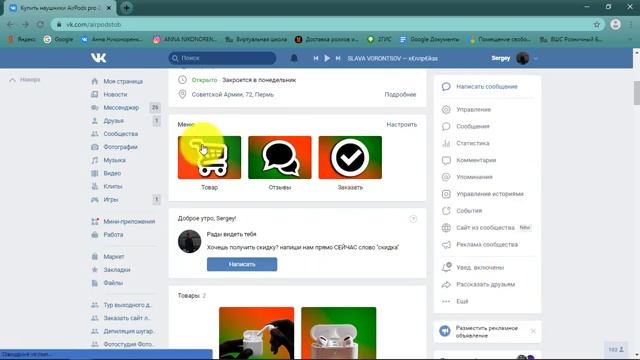Screen dimensions: 640x360
Task: Skip to next track in header player
Action: tap(338, 58)
